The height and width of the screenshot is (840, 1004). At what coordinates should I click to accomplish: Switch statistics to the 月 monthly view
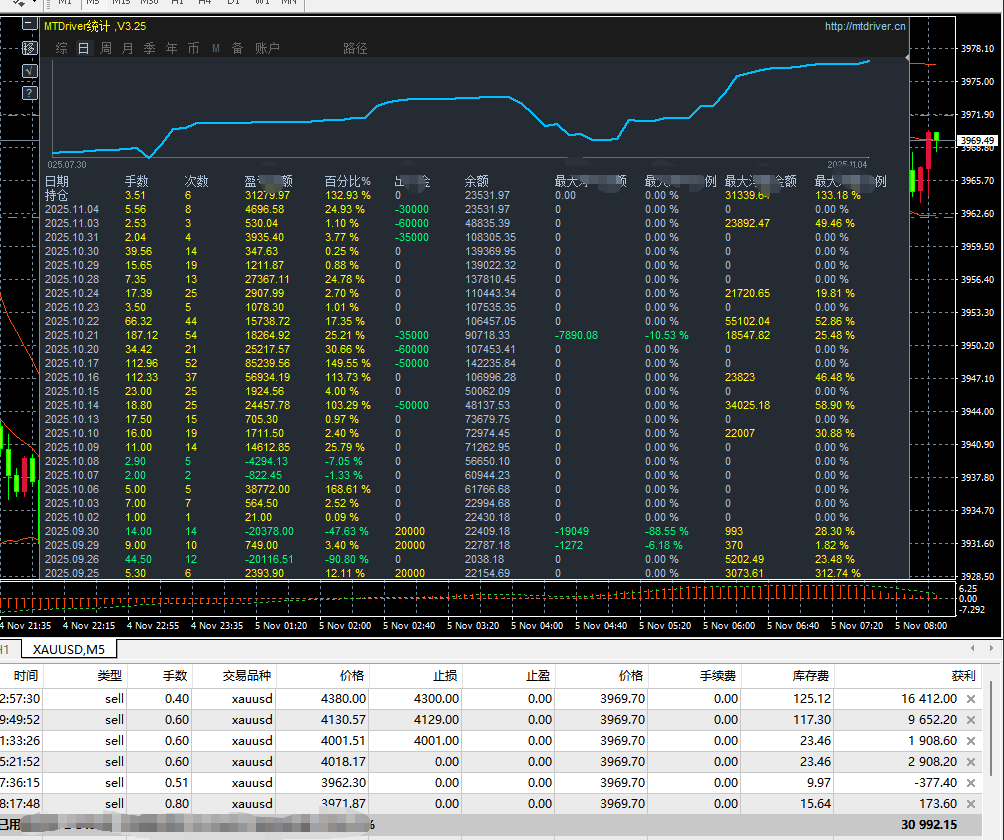(128, 48)
